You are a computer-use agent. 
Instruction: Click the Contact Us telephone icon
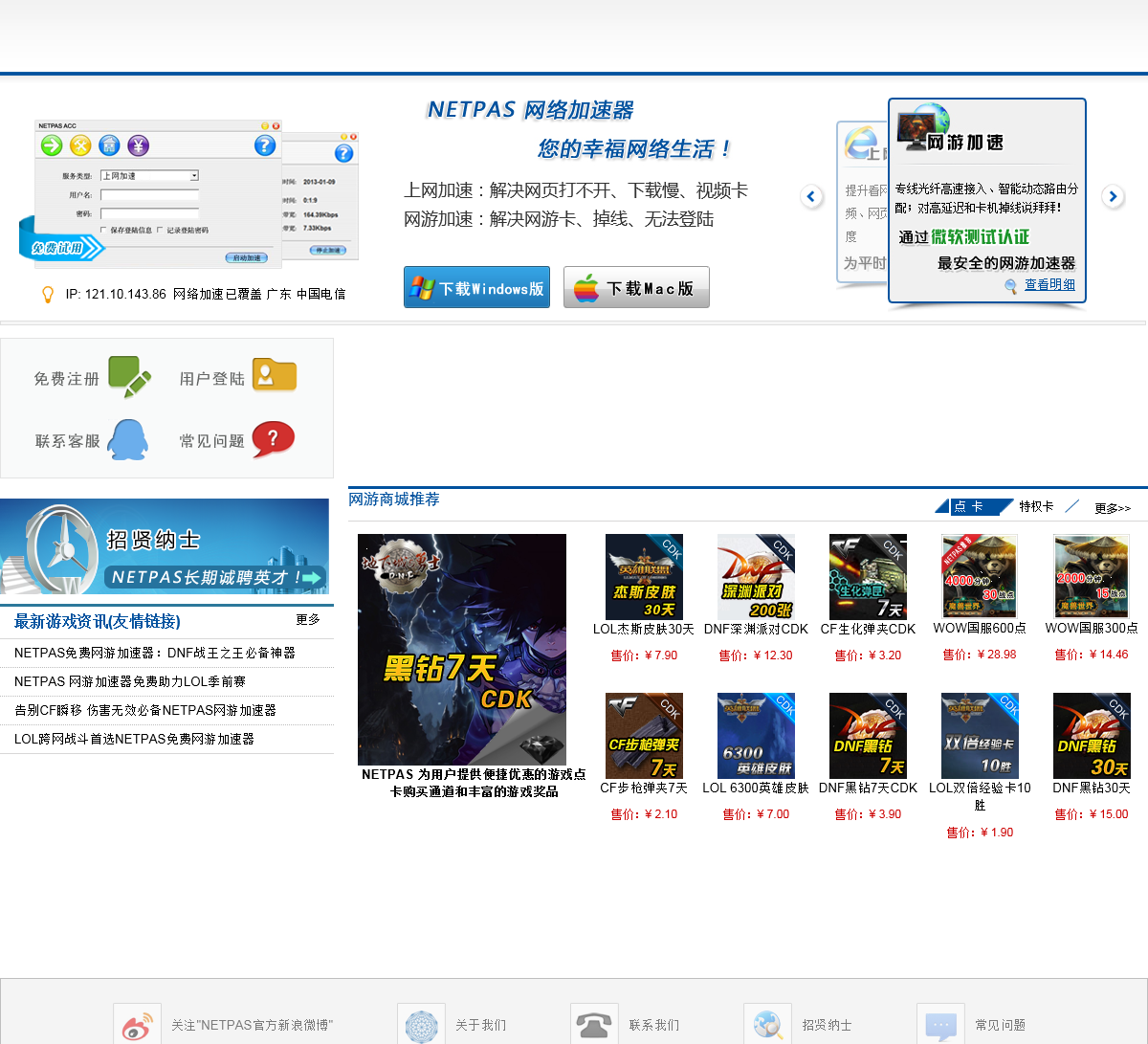click(x=594, y=1024)
